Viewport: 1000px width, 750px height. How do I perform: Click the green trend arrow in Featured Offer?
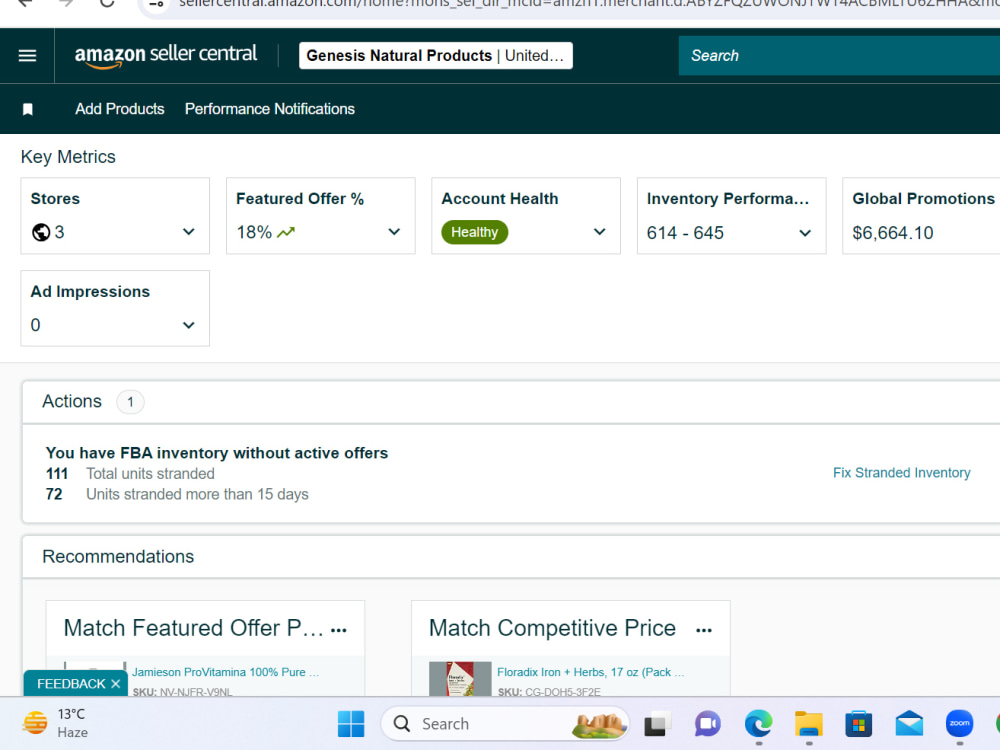point(286,232)
